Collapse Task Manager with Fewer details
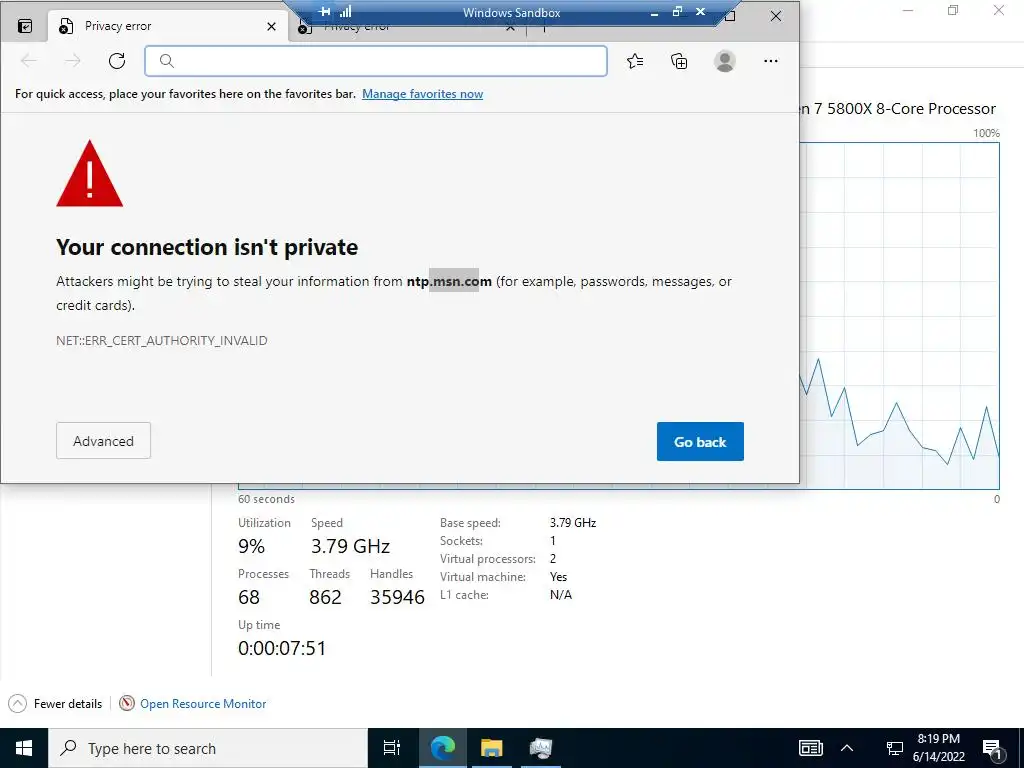This screenshot has height=768, width=1024. pyautogui.click(x=56, y=703)
